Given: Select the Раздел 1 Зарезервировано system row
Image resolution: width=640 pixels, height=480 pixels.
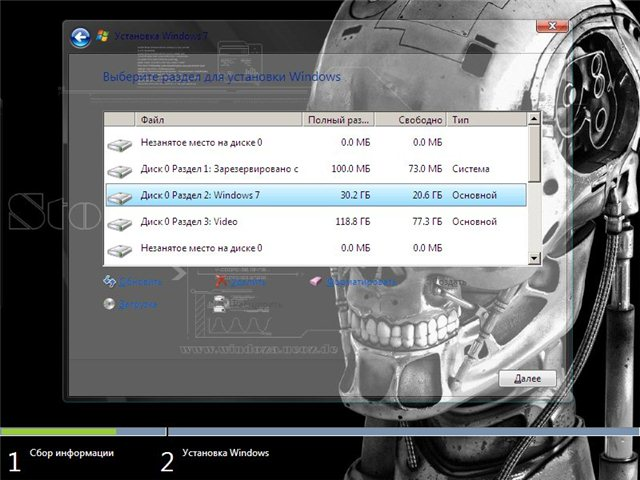Looking at the screenshot, I should click(x=300, y=169).
